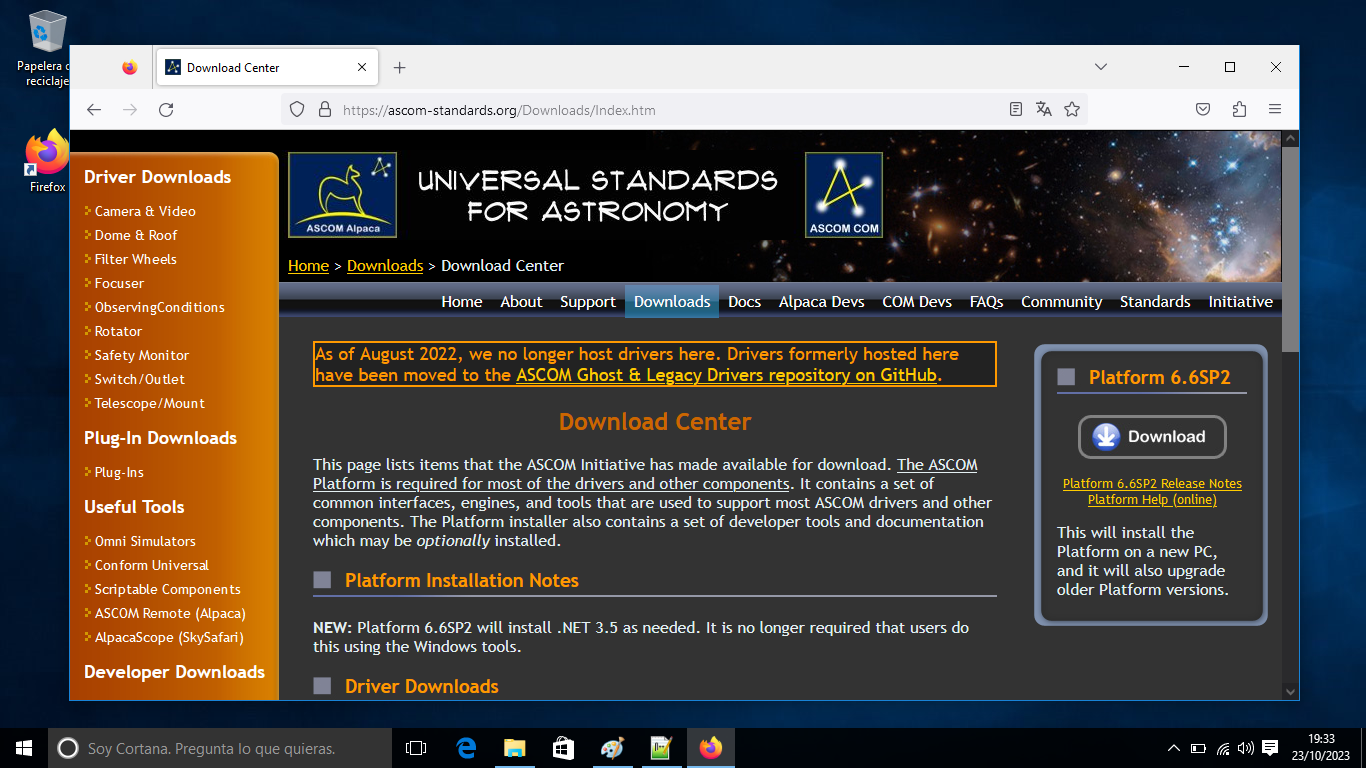Follow the ASCOM Ghost & Legacy Drivers GitHub link

click(727, 375)
